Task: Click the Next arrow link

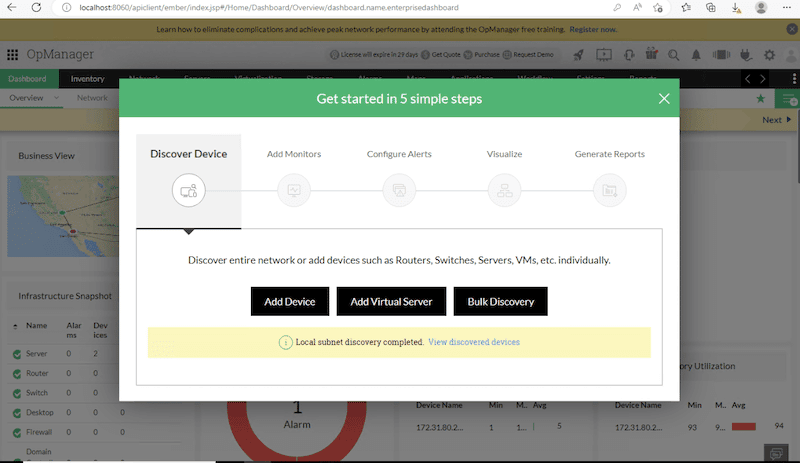Action: click(777, 119)
